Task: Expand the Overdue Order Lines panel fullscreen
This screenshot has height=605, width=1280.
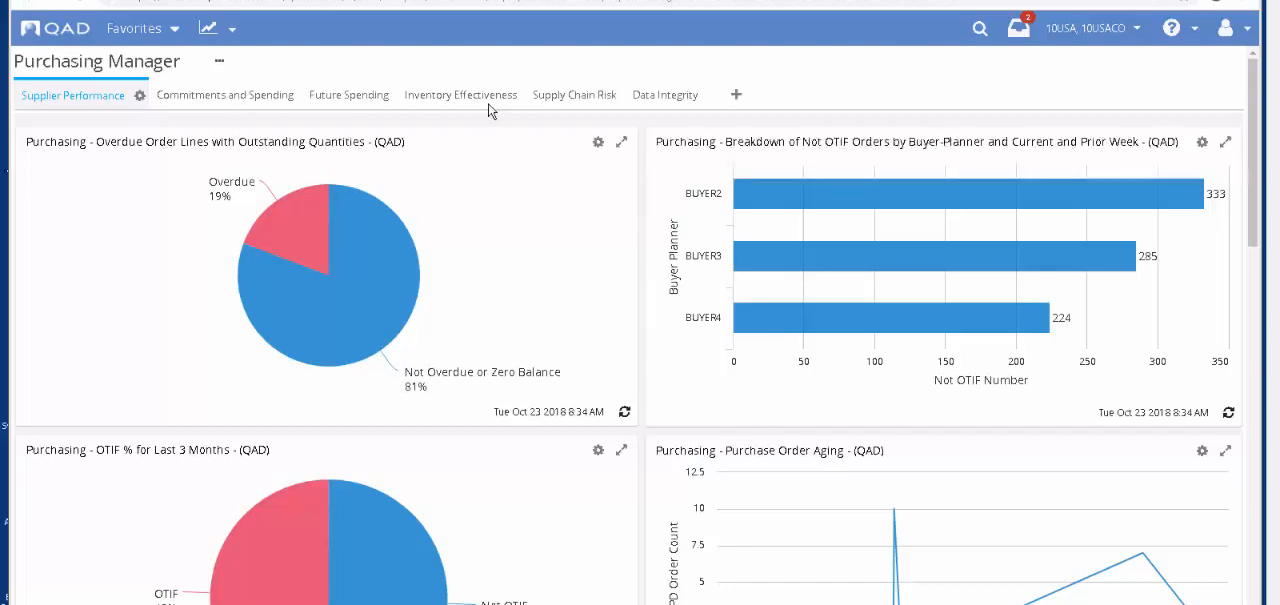Action: (621, 142)
